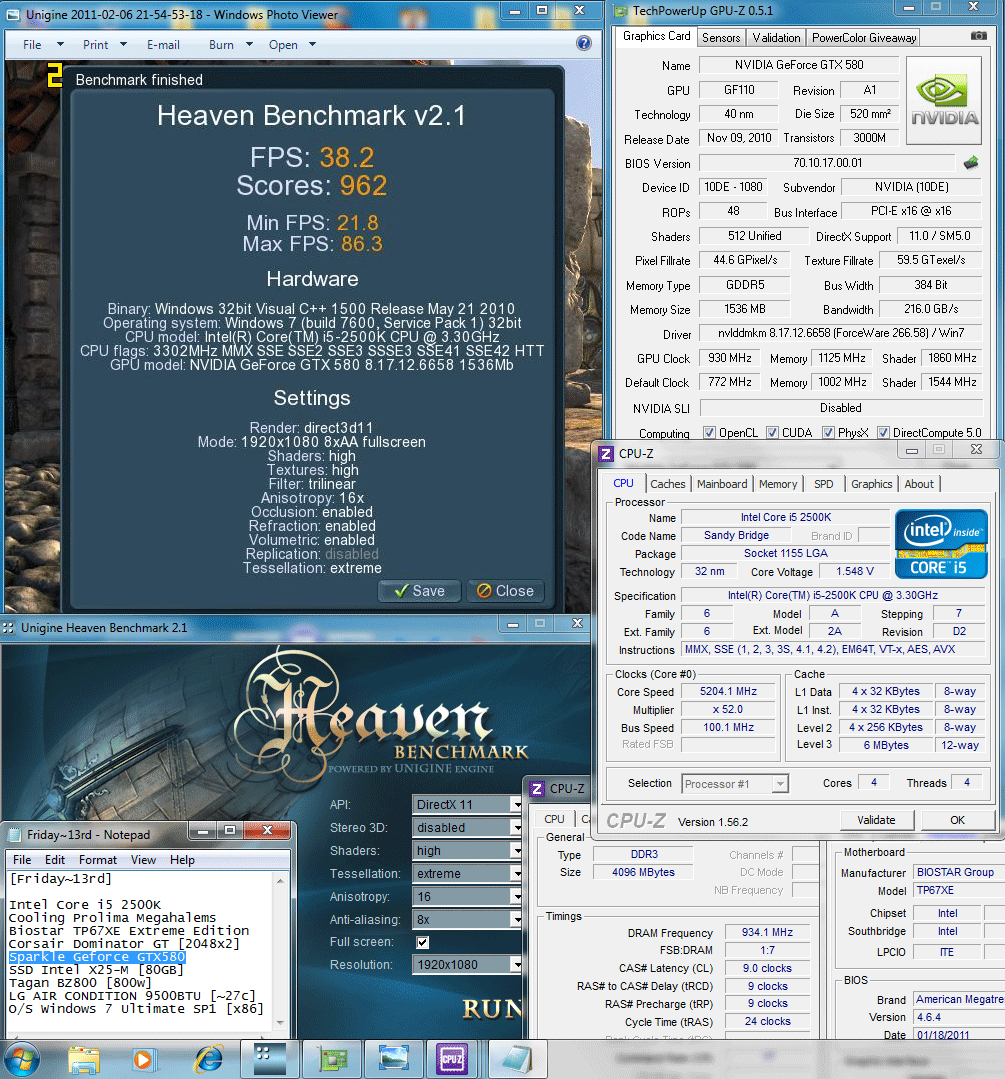The width and height of the screenshot is (1005, 1079).
Task: Click the GPU-Z Name field 'NVIDIA GeForce GTX 580'
Action: coord(799,65)
